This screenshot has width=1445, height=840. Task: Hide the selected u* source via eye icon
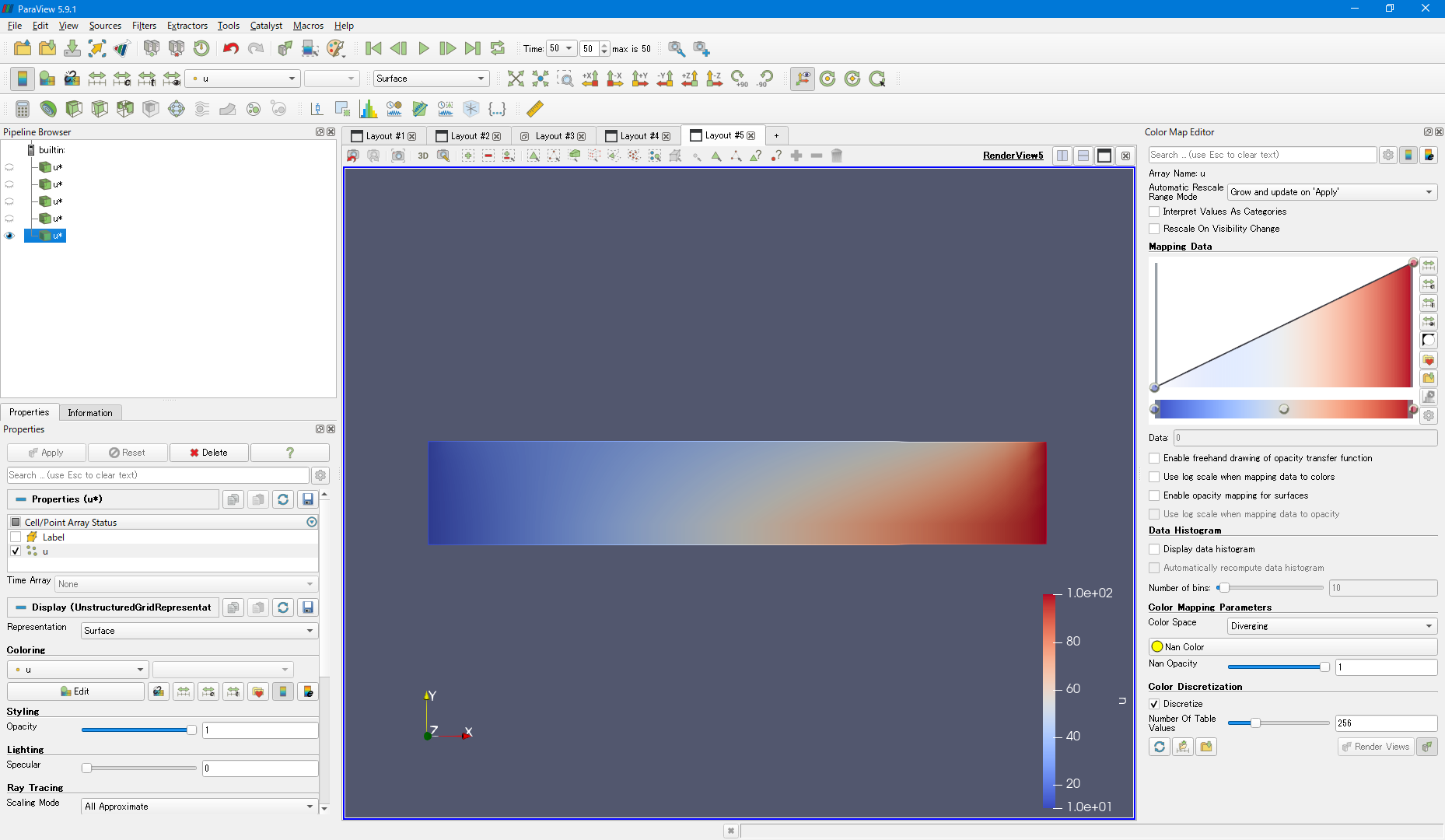click(9, 236)
